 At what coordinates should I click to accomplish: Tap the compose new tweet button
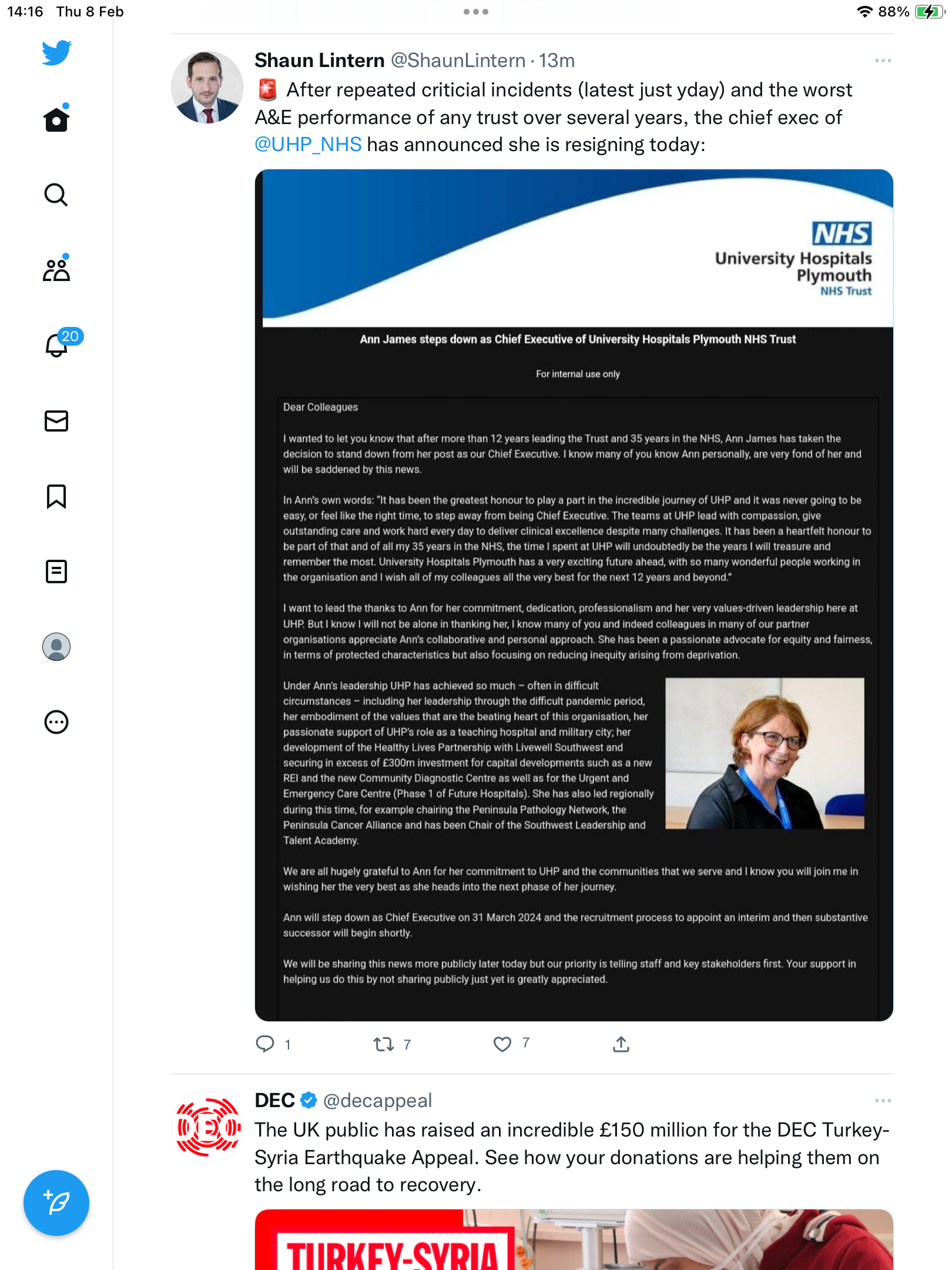point(56,1203)
